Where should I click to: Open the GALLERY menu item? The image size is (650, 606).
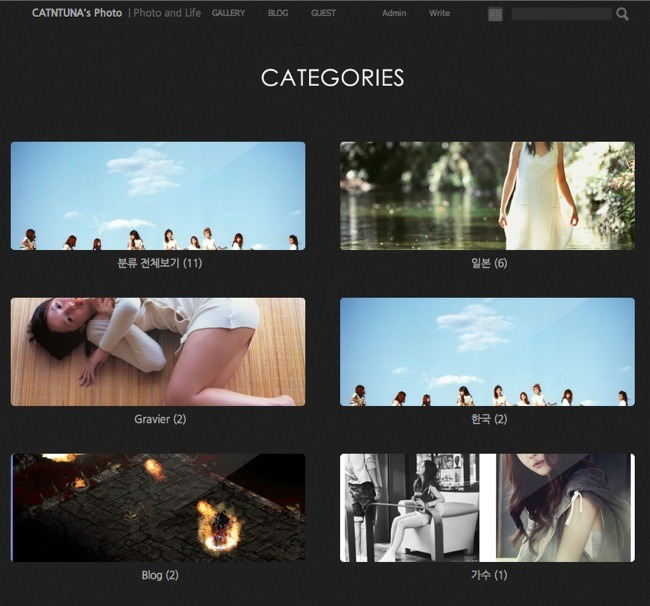(228, 13)
